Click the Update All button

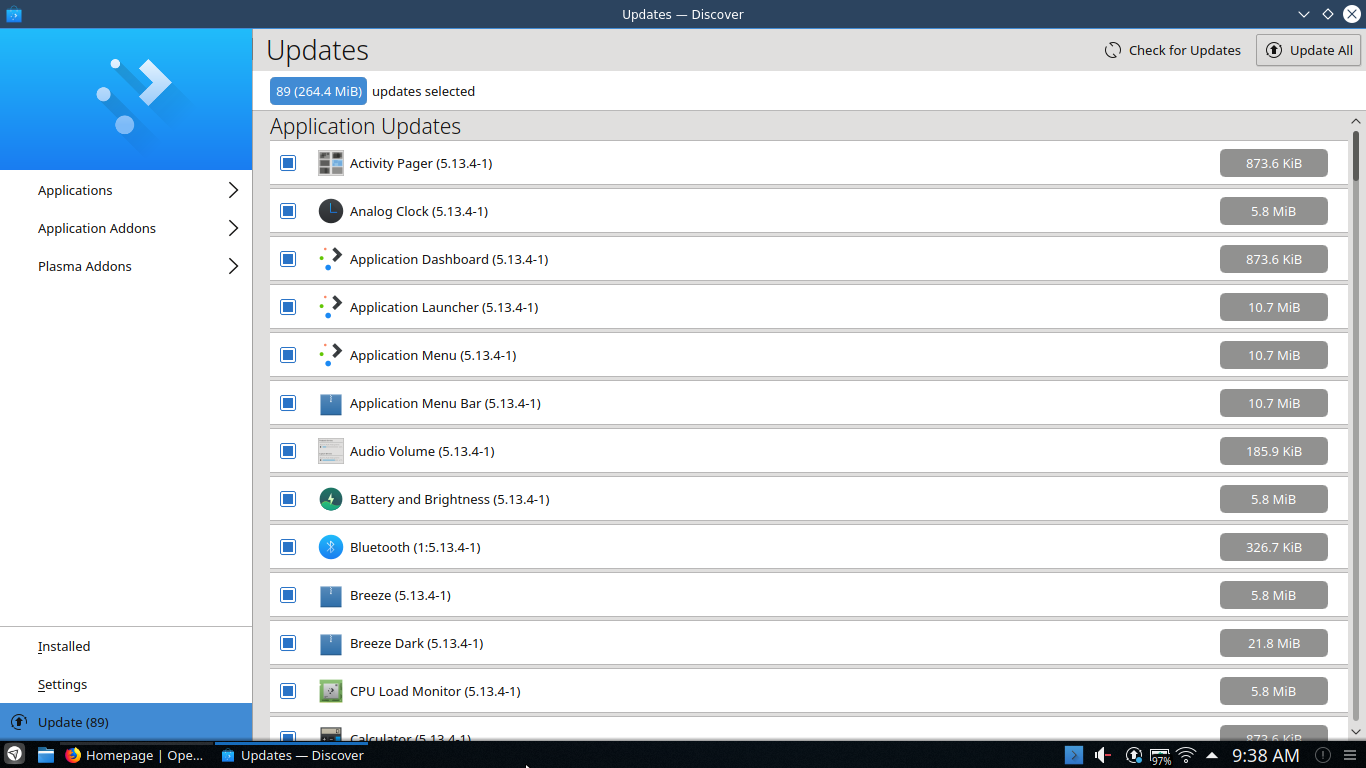coord(1309,50)
